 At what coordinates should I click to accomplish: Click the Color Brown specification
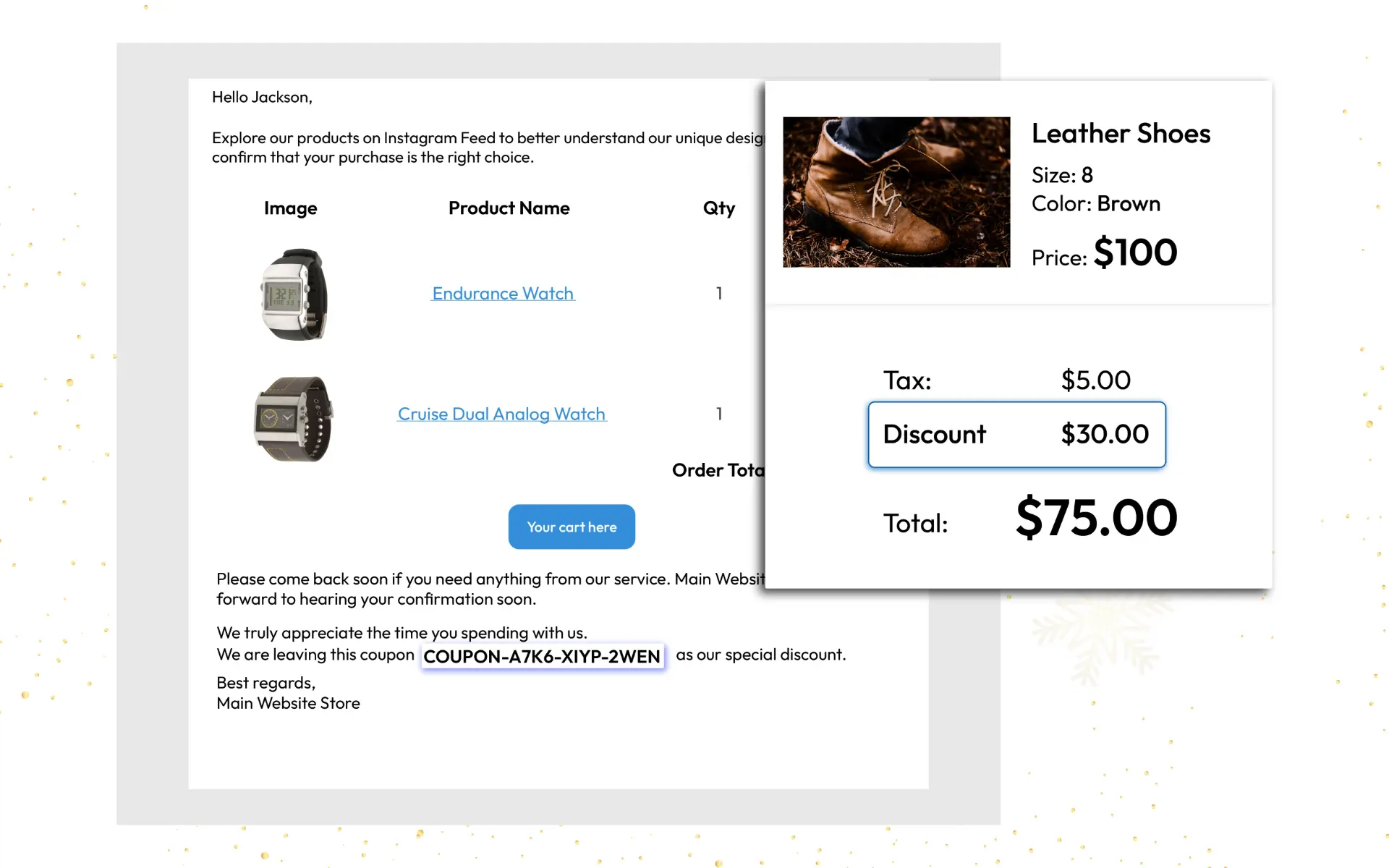[x=1095, y=203]
